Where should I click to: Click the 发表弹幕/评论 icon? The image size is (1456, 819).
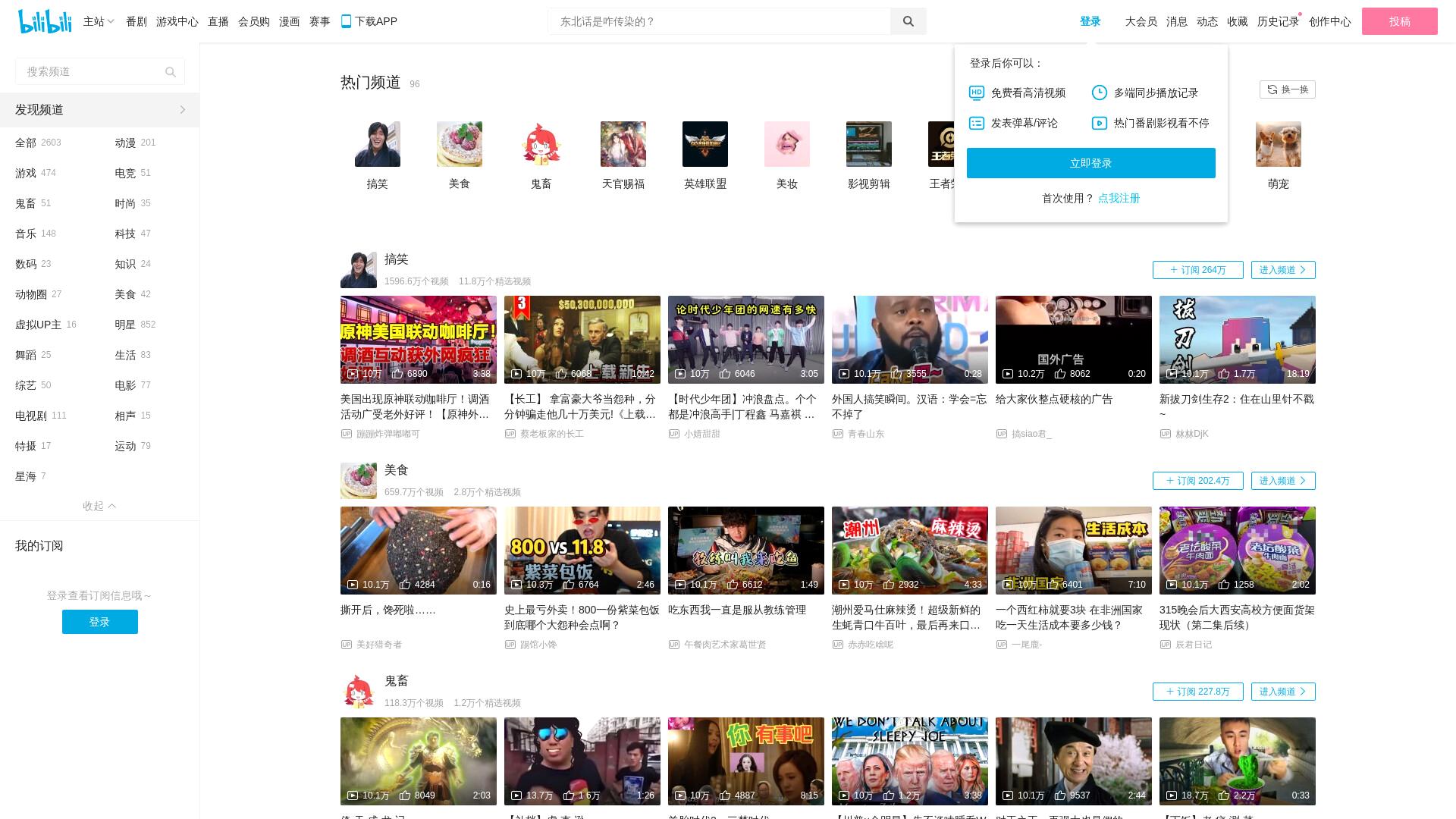tap(977, 123)
